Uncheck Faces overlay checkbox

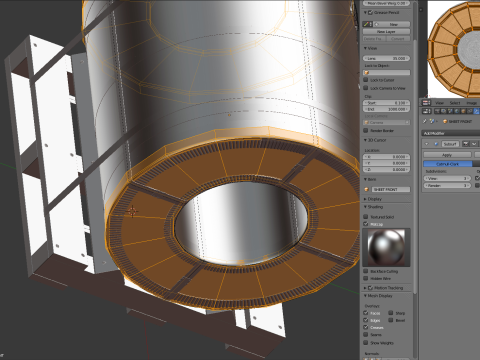366,313
